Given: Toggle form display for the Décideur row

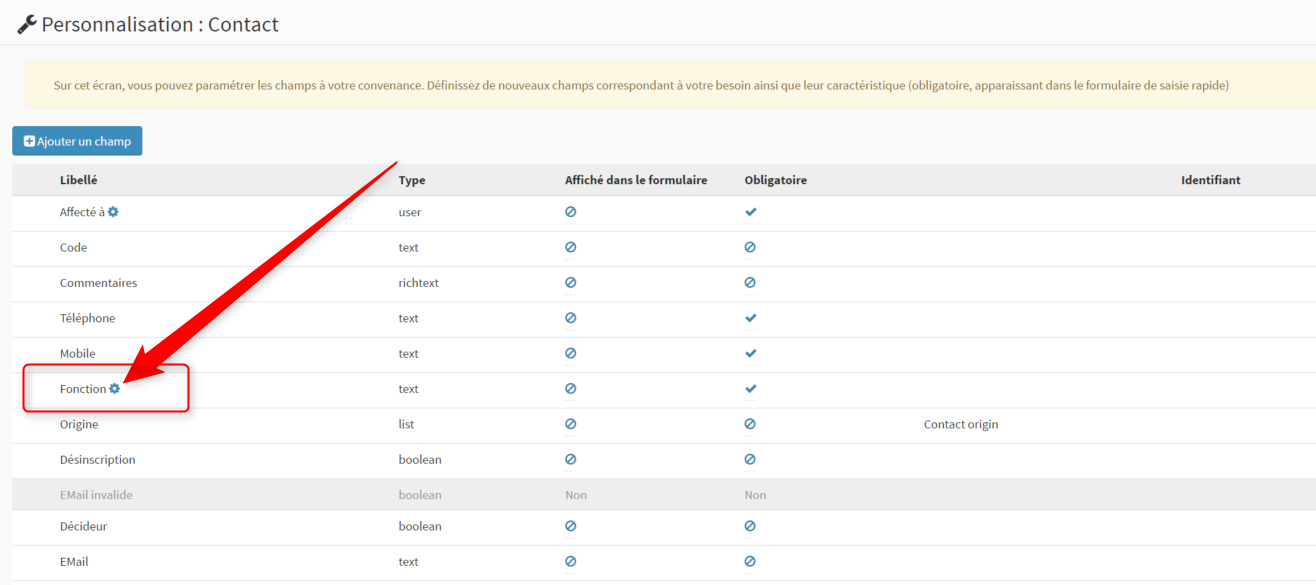Looking at the screenshot, I should pyautogui.click(x=570, y=526).
